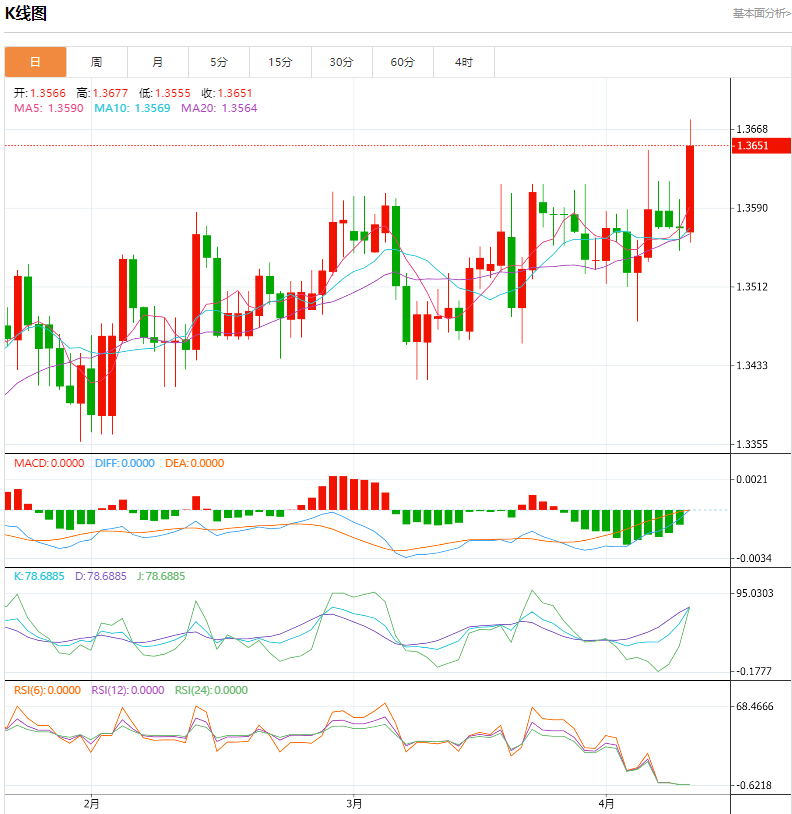Open the 5分 timeframe tab
Image resolution: width=792 pixels, height=814 pixels.
[219, 62]
